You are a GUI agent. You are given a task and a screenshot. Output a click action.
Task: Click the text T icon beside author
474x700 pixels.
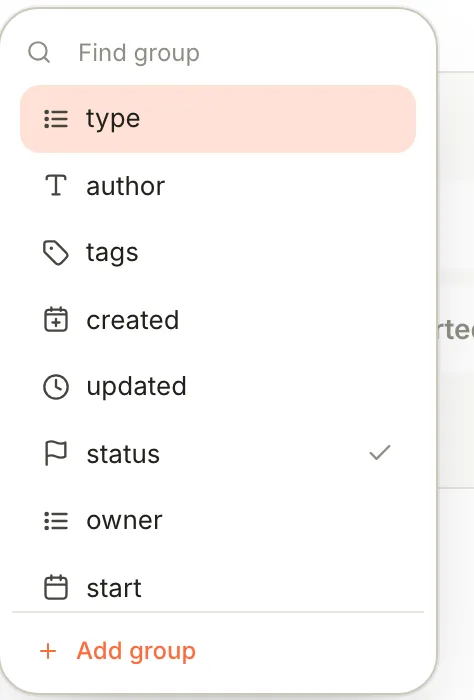(x=56, y=185)
